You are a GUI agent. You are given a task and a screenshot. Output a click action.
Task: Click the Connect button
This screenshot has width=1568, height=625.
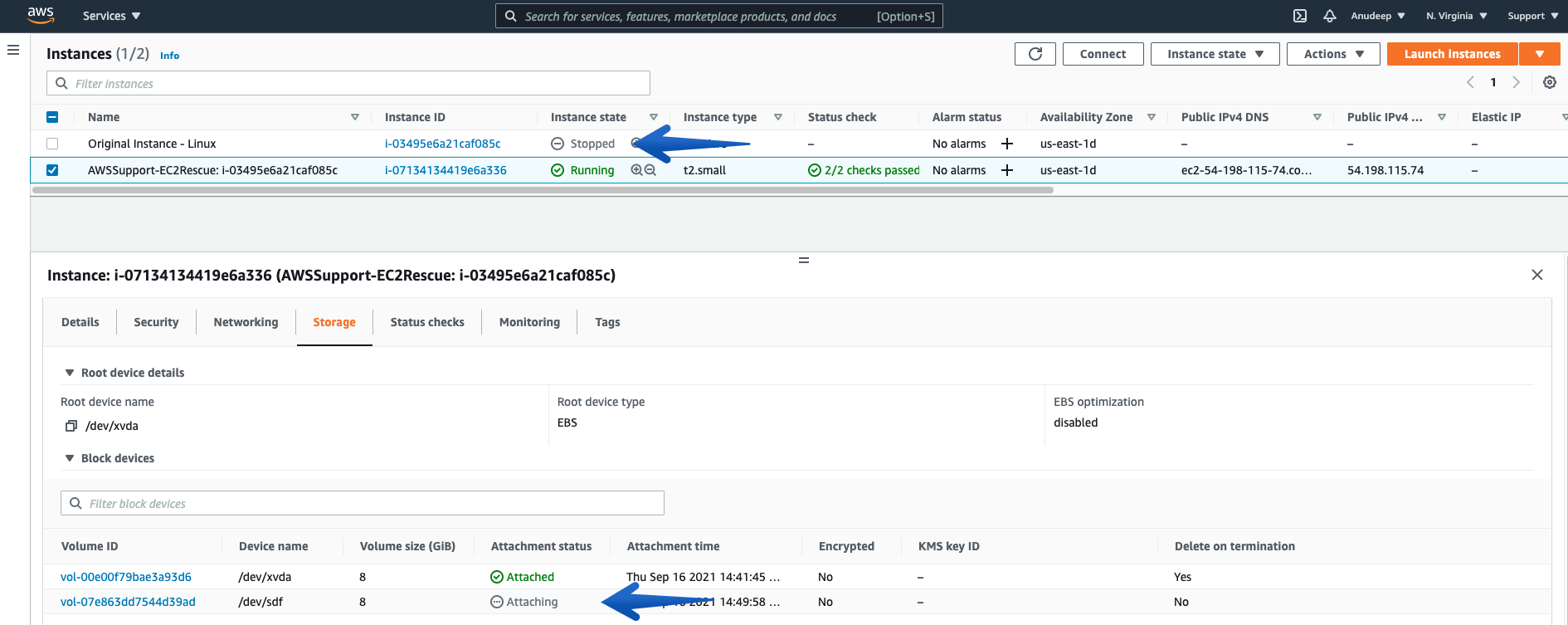[x=1103, y=54]
